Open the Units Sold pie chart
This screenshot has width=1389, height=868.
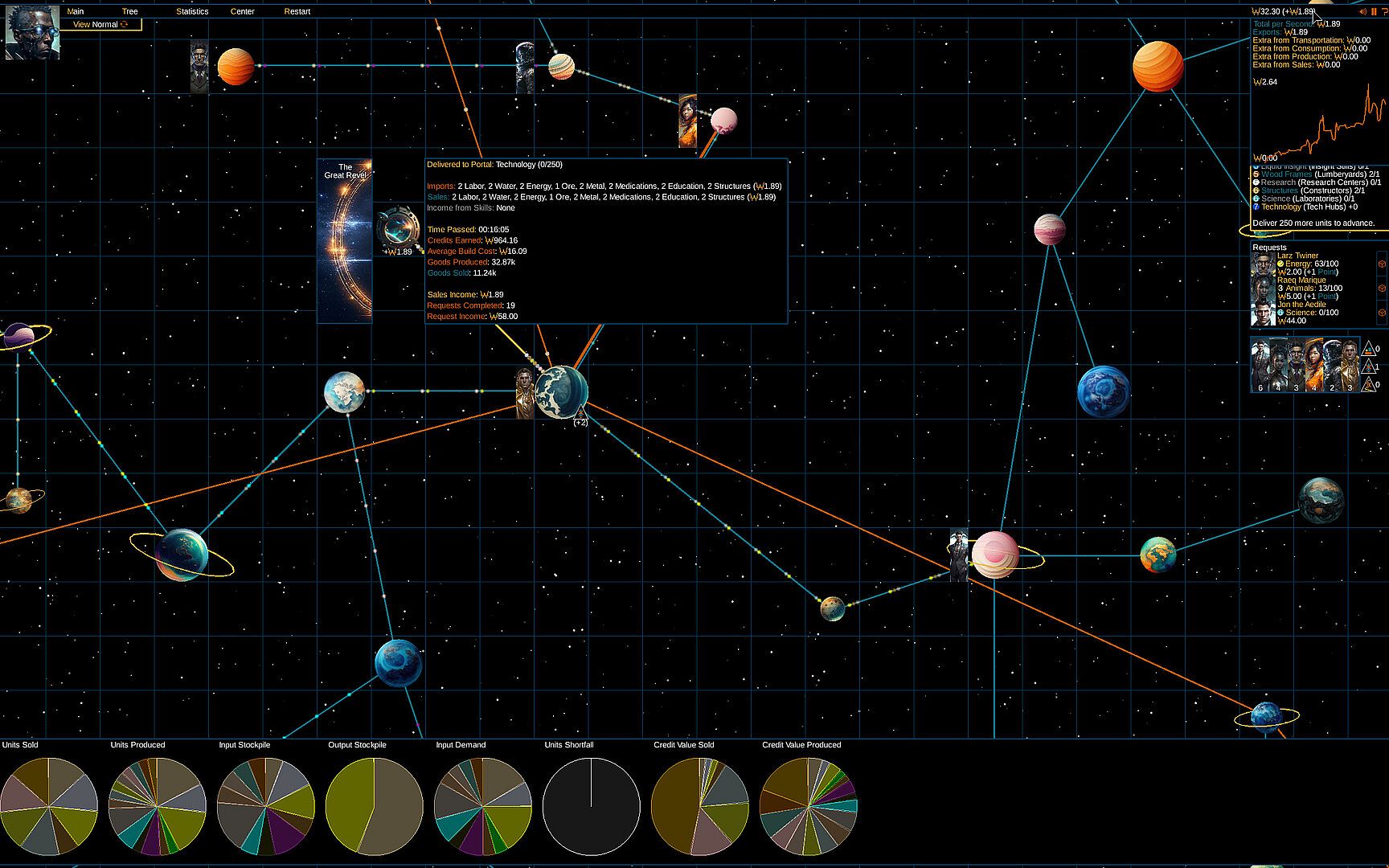(x=49, y=806)
